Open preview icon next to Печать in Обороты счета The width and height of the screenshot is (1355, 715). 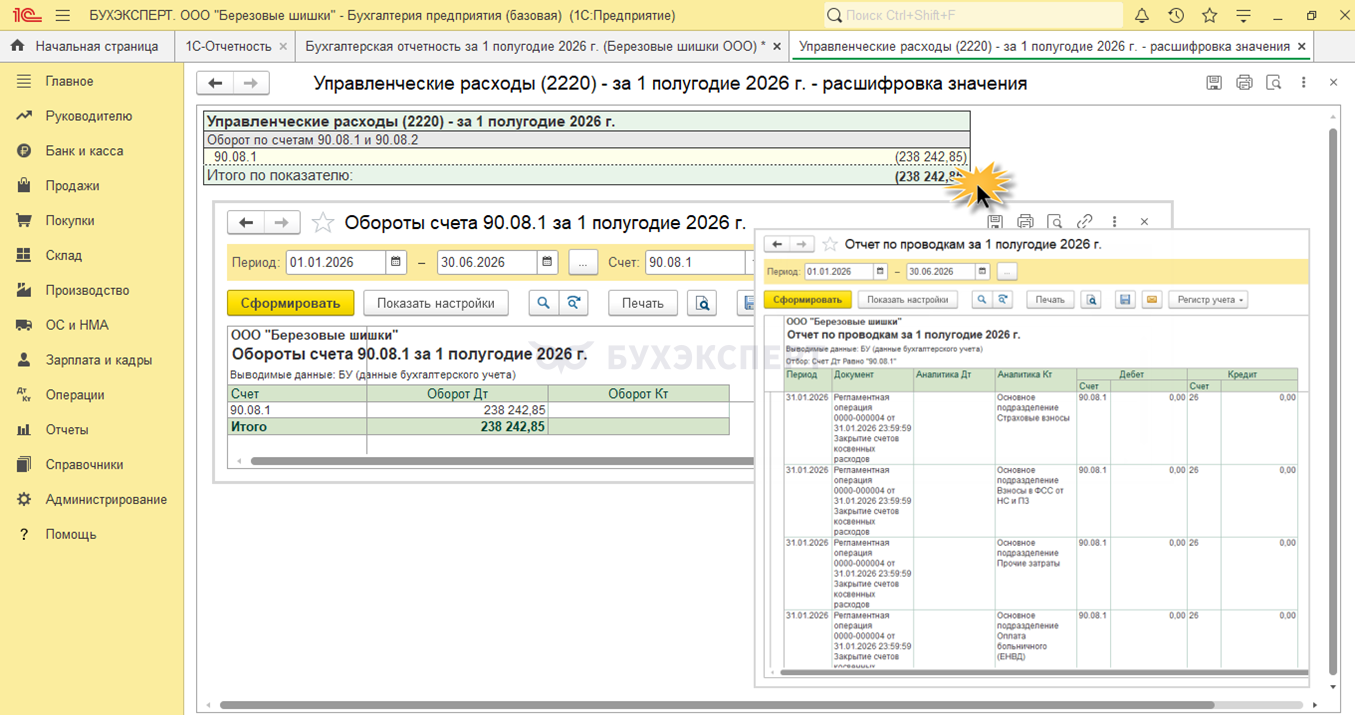[x=703, y=303]
